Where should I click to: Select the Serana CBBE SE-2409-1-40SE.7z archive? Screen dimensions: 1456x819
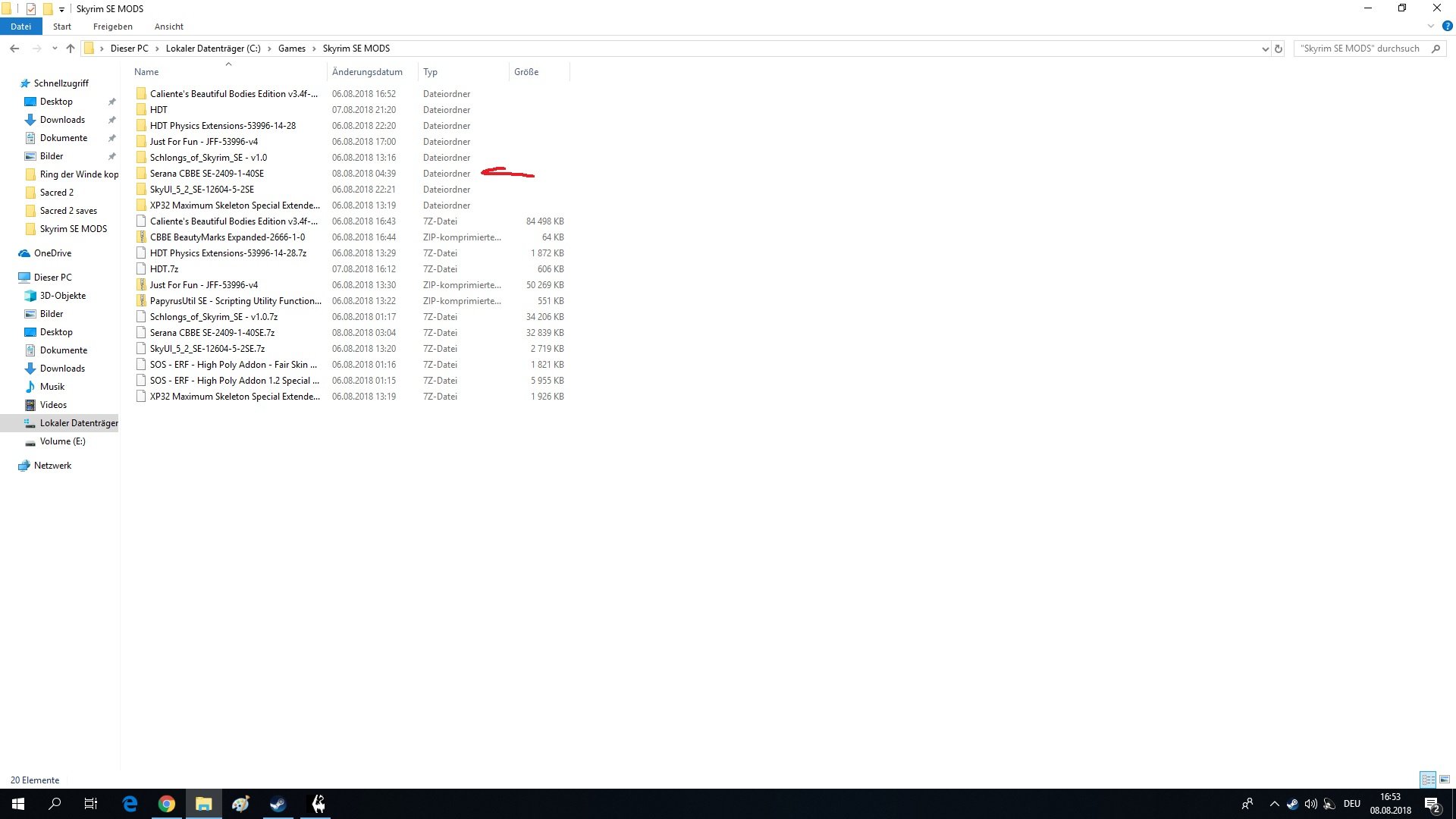pyautogui.click(x=212, y=333)
